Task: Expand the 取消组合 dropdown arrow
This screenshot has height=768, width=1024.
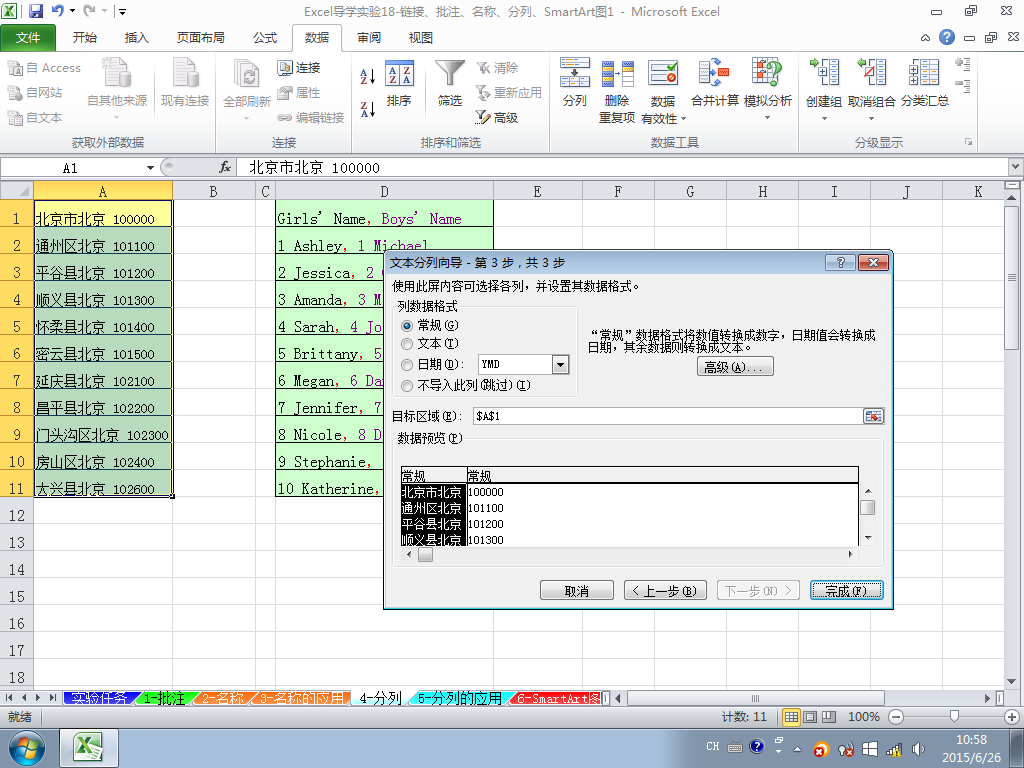Action: [871, 119]
